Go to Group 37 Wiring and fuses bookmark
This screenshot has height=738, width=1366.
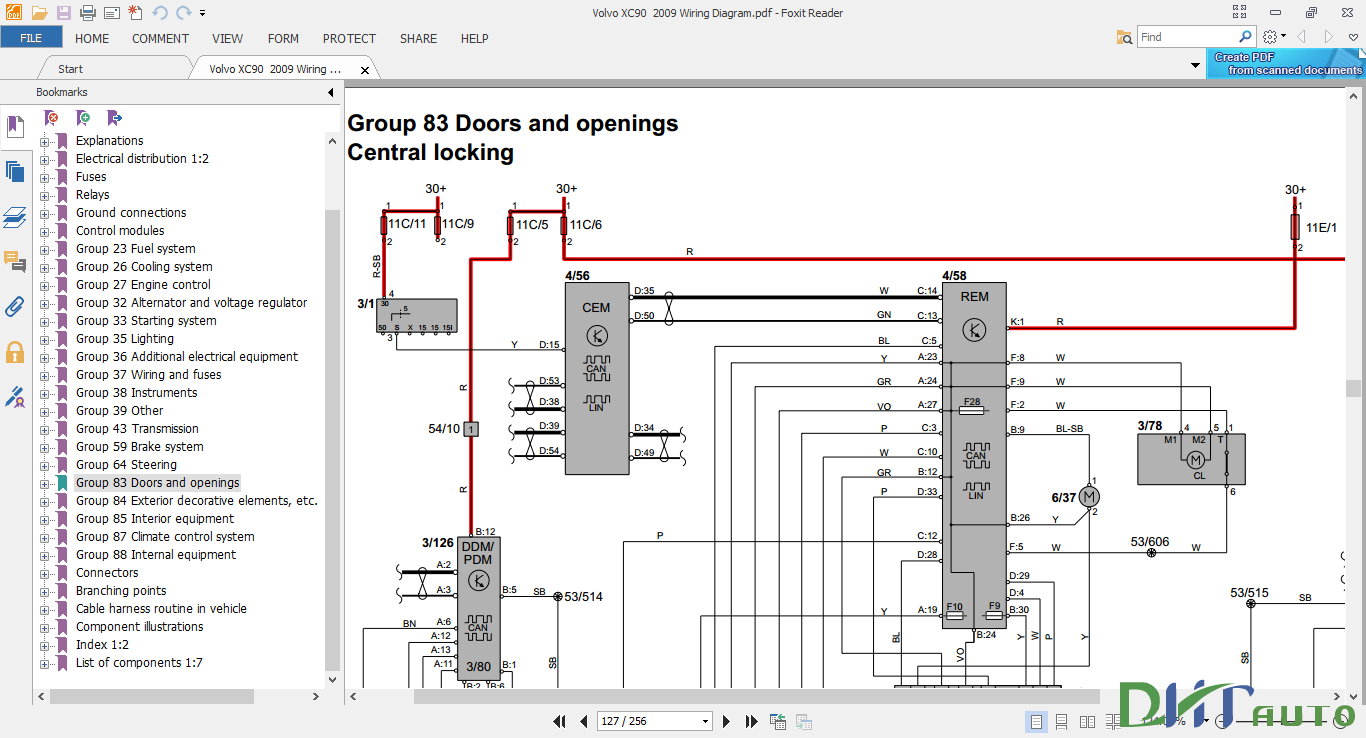click(x=149, y=375)
